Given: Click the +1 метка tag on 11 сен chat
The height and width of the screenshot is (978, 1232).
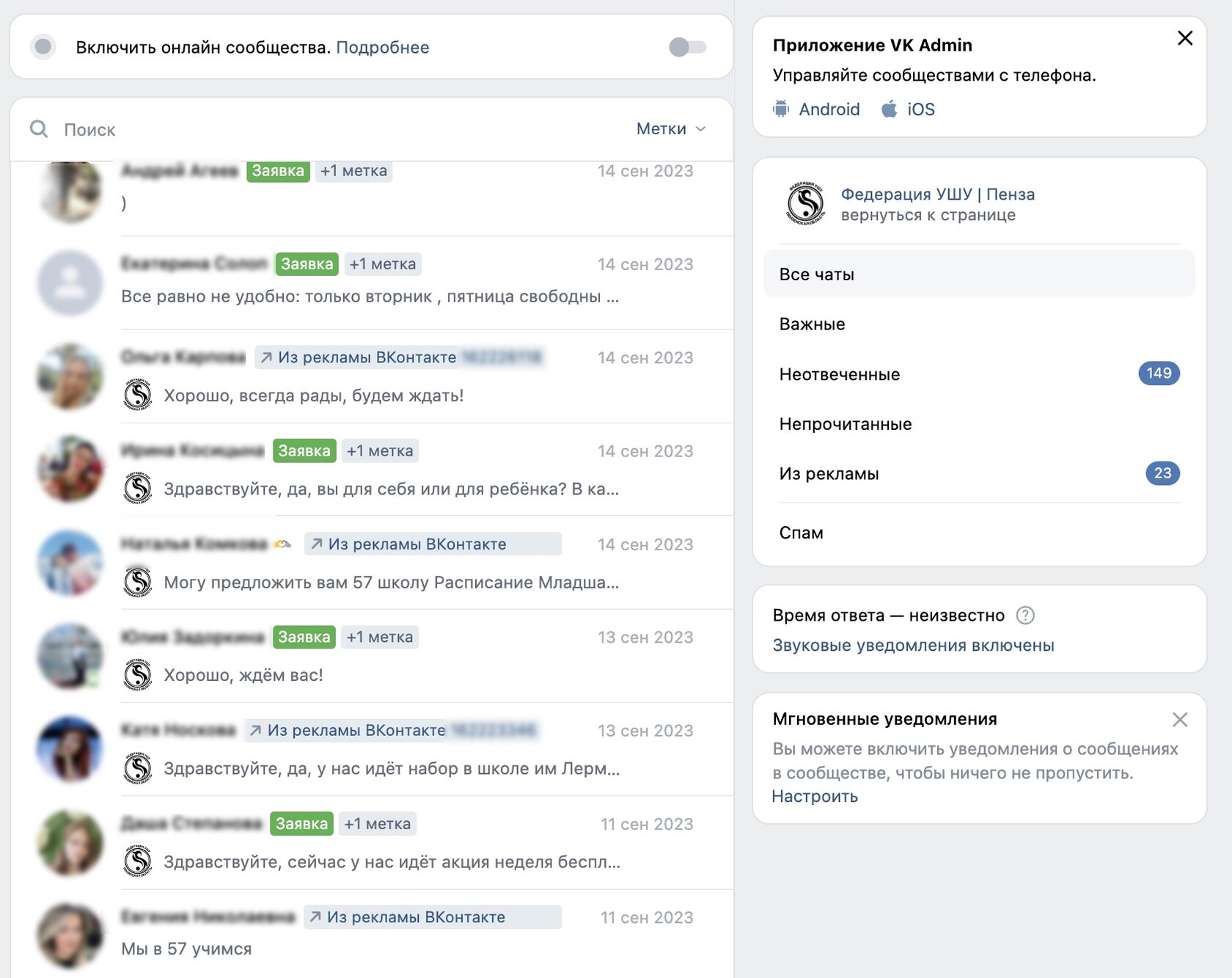Looking at the screenshot, I should 378,824.
